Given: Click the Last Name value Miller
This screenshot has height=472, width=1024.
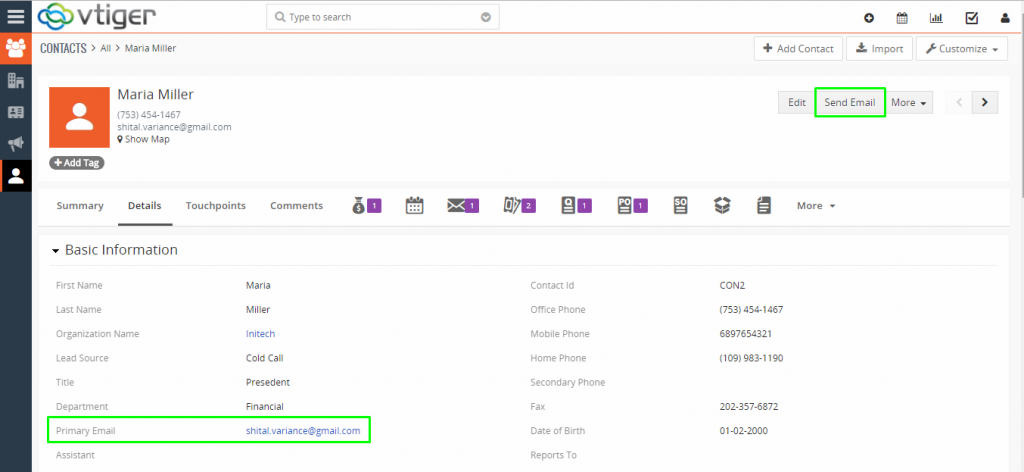Looking at the screenshot, I should pos(258,309).
